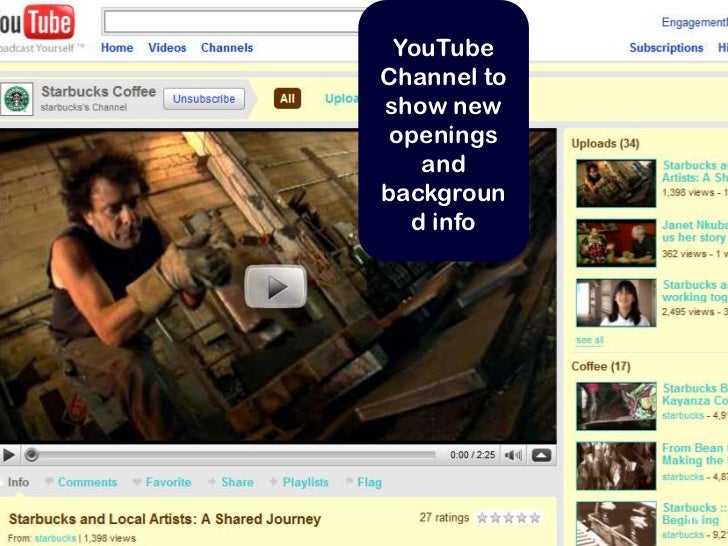This screenshot has height=546, width=728.
Task: Open the Share tab
Action: tap(237, 482)
